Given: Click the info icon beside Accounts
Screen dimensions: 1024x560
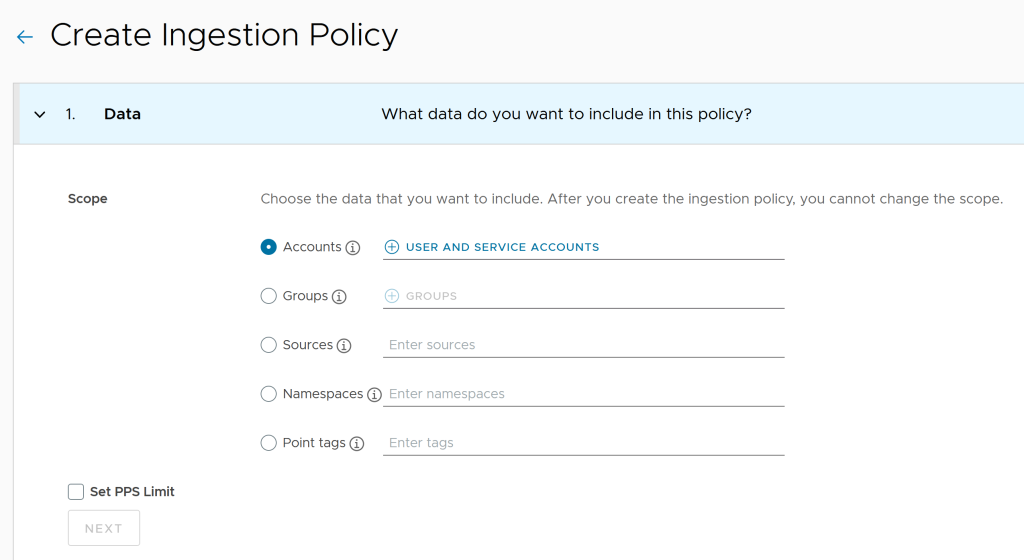Looking at the screenshot, I should (352, 248).
